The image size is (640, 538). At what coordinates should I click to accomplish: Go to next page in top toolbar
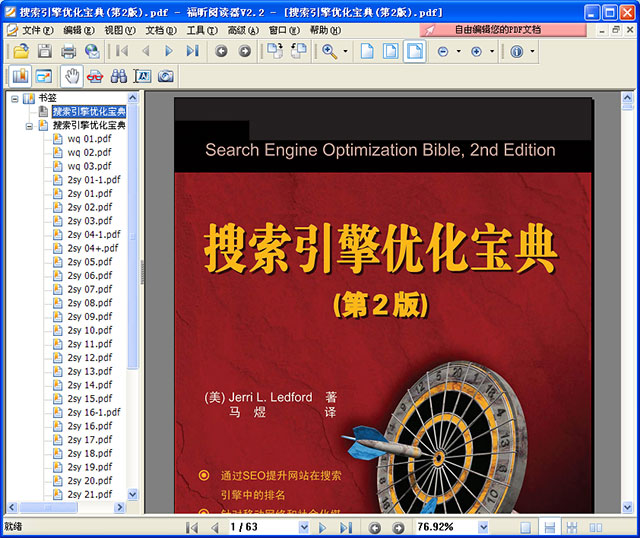[169, 51]
